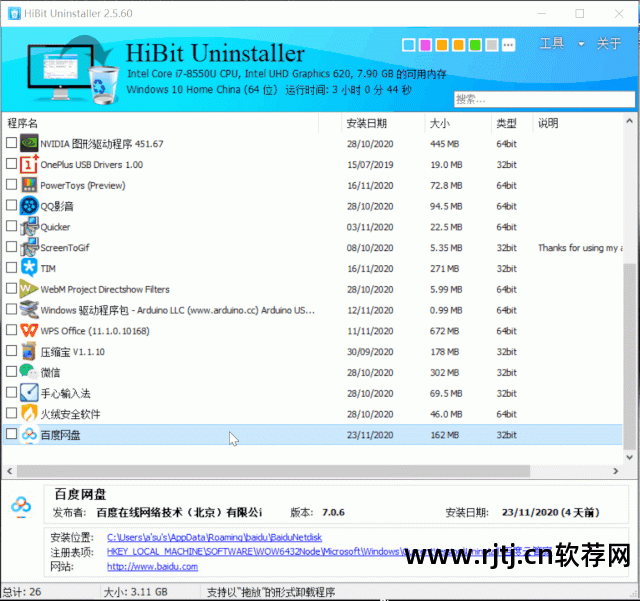Select the WPS Office (11.1.0.10168) row
Image resolution: width=640 pixels, height=601 pixels.
[312, 331]
